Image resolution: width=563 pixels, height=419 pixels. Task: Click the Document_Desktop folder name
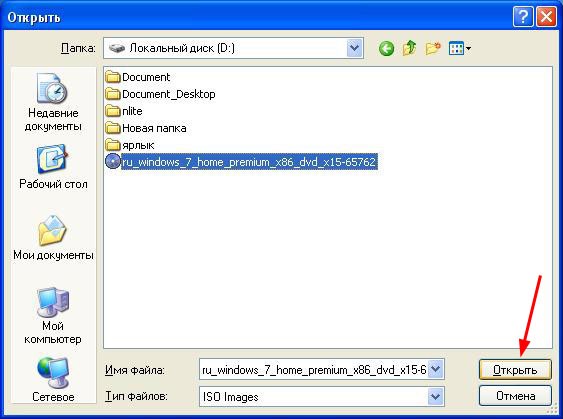click(169, 94)
